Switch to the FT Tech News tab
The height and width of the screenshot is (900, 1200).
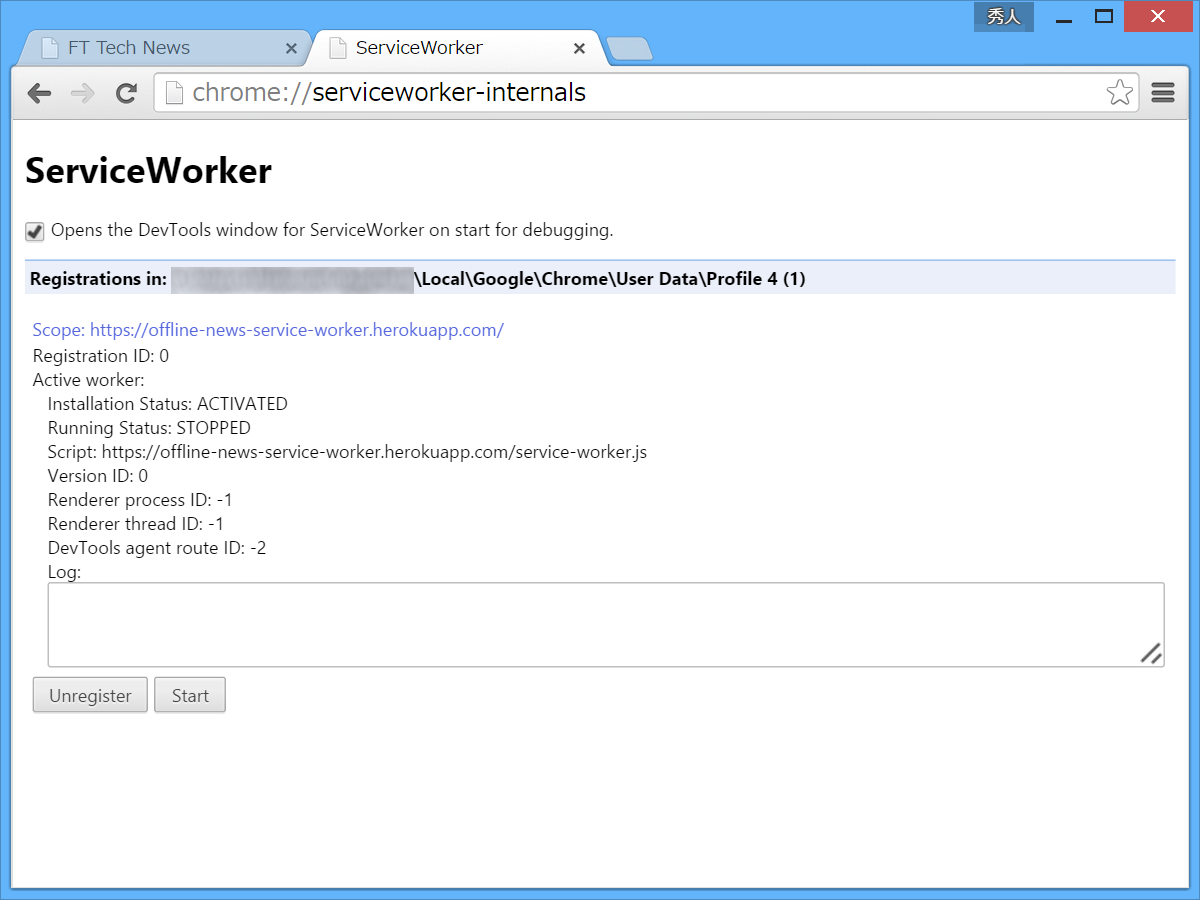[x=165, y=48]
